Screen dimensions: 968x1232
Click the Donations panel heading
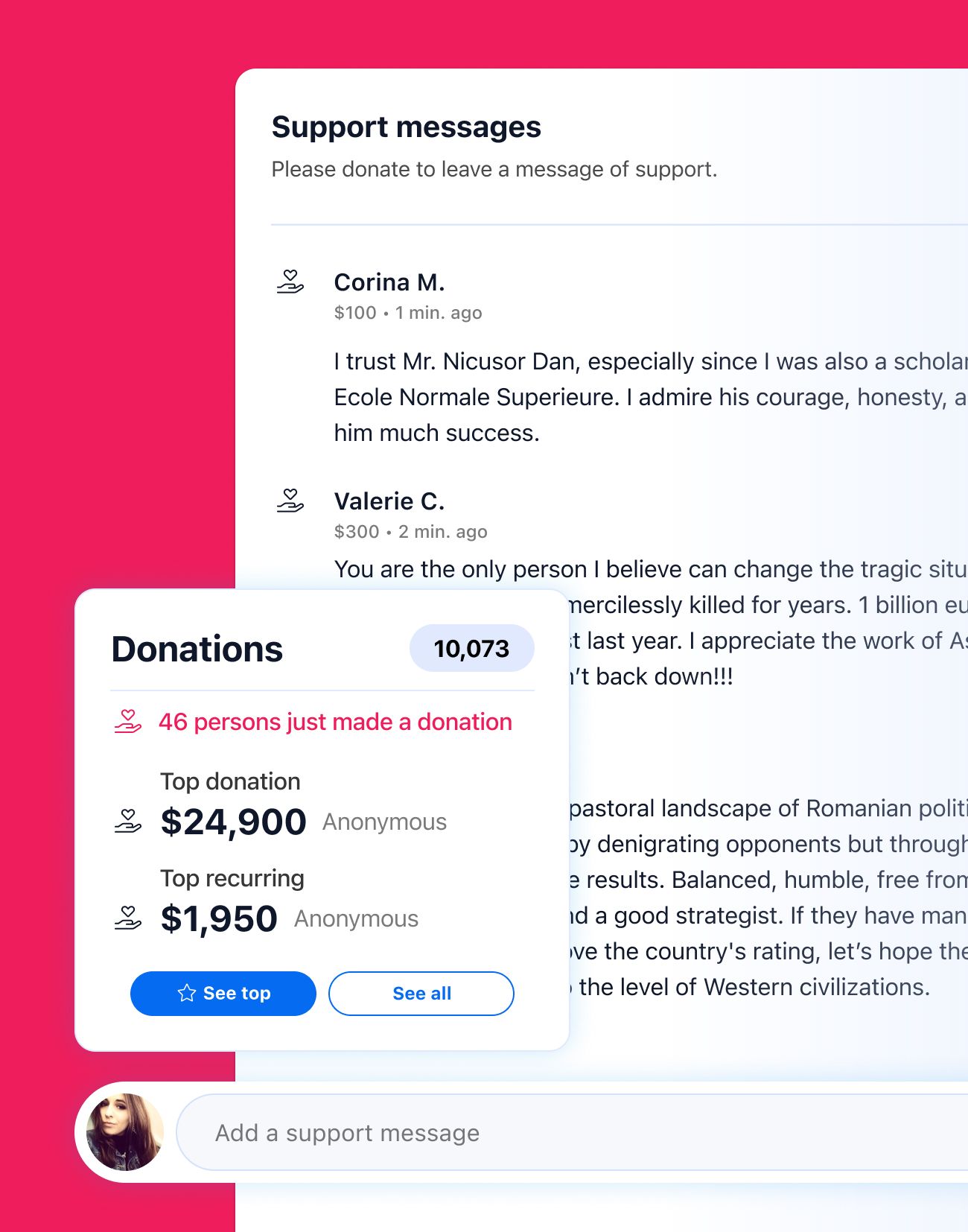(197, 648)
